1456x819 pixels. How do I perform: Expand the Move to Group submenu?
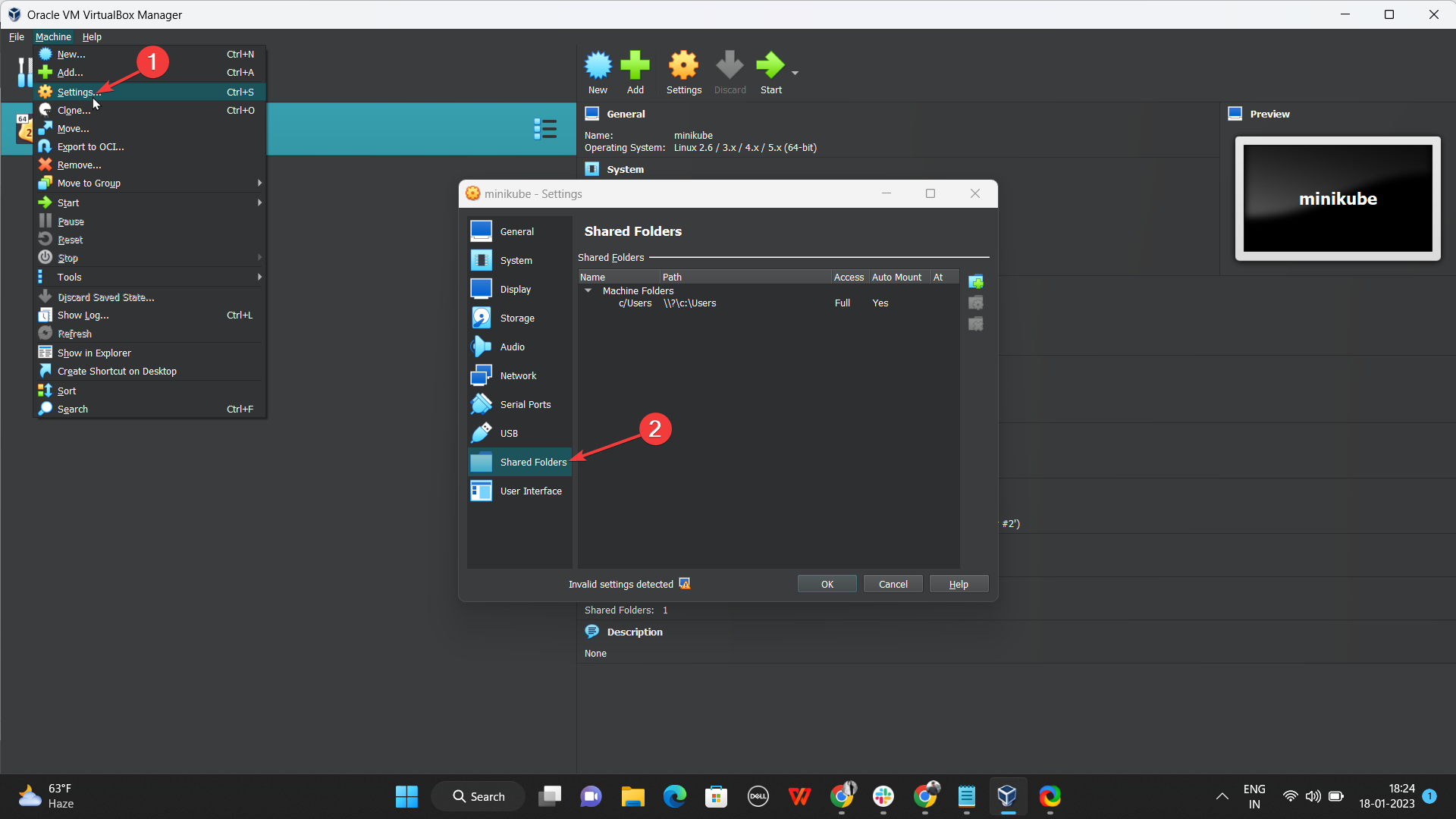pyautogui.click(x=149, y=183)
